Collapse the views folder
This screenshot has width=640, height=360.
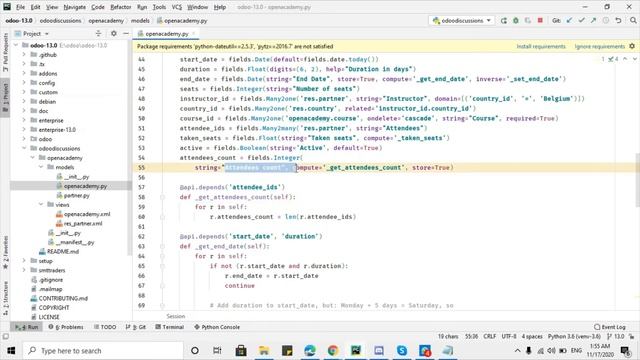click(x=41, y=204)
